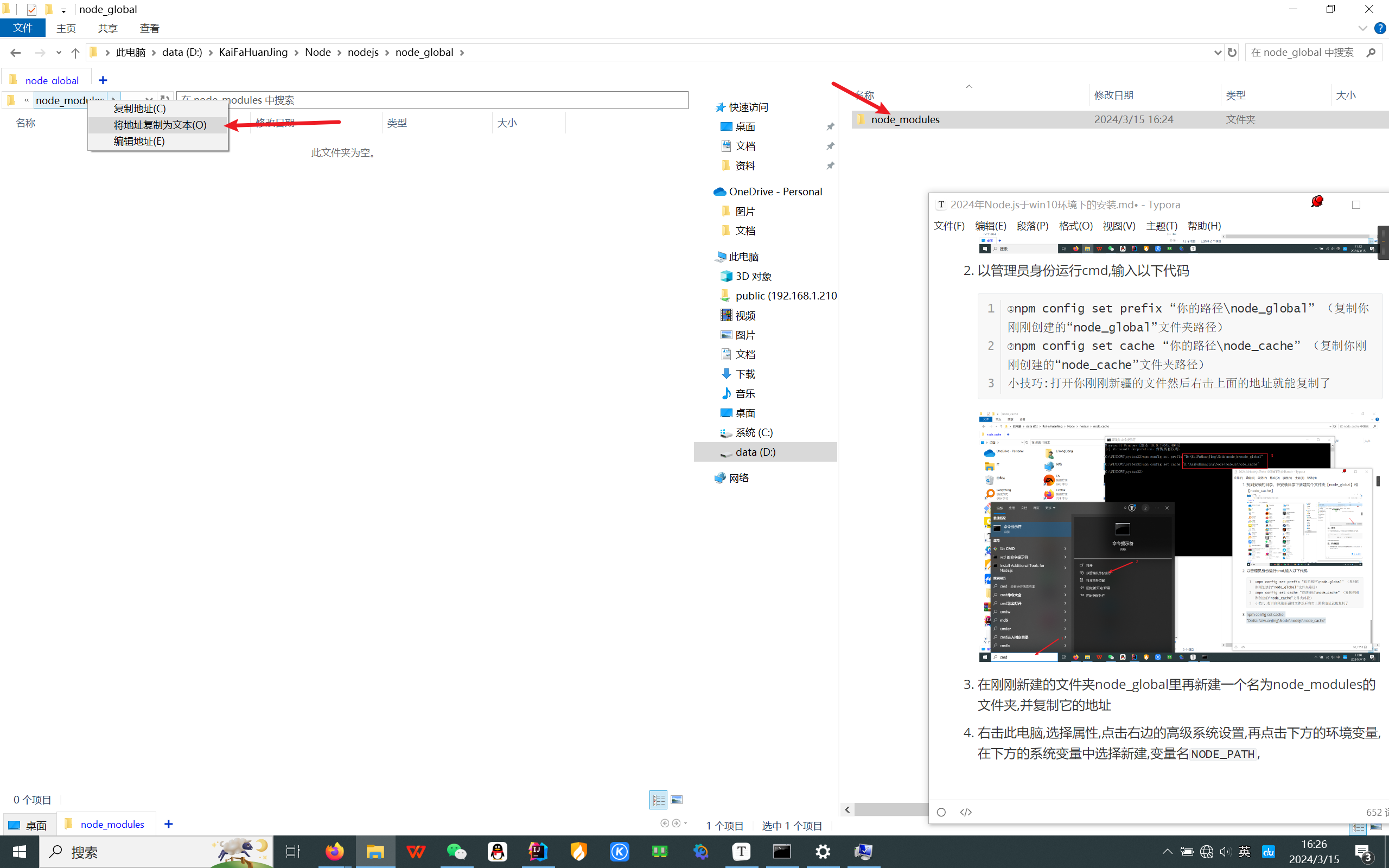
Task: Select 将地址复制为文本(O) from context menu
Action: 160,125
